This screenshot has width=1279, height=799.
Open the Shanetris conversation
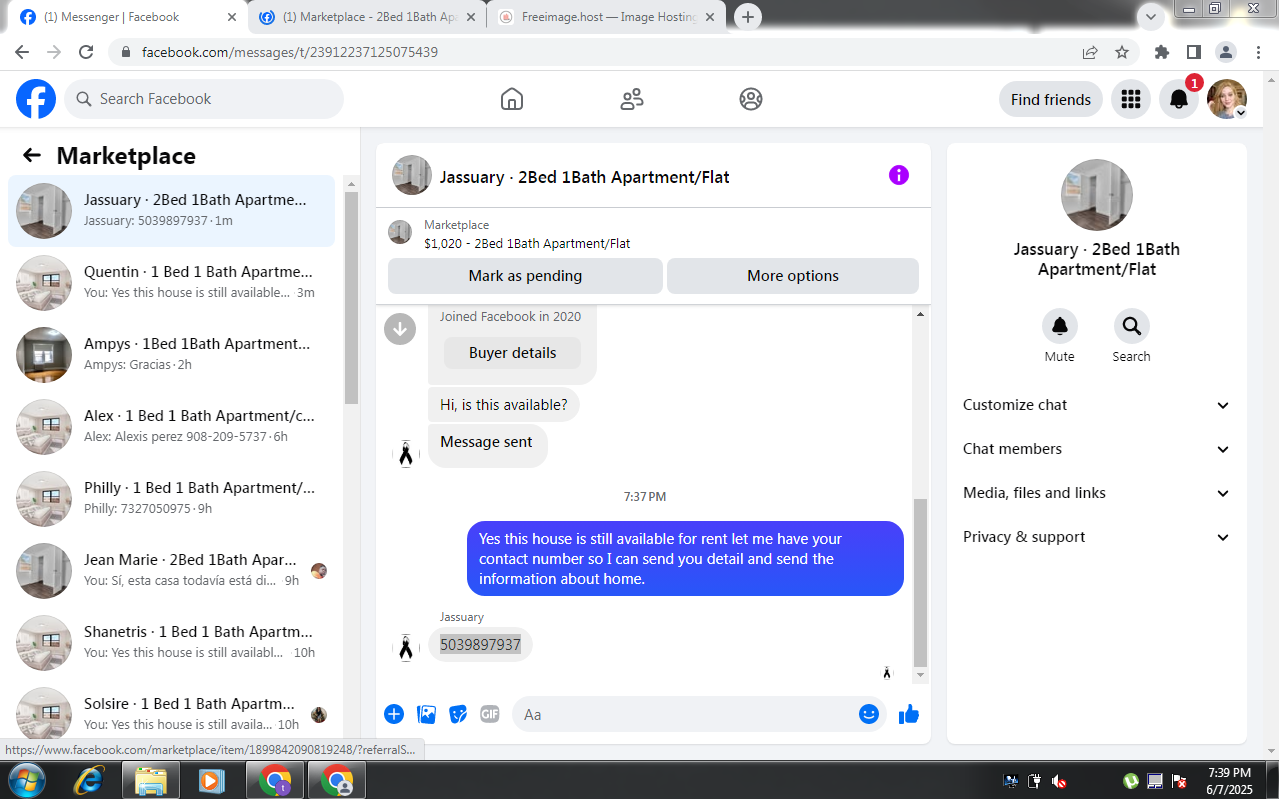click(x=172, y=642)
